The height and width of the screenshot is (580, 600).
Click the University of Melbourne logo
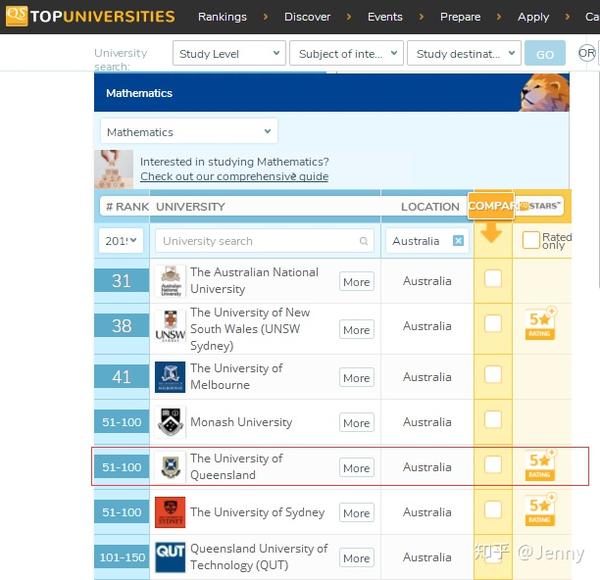170,377
